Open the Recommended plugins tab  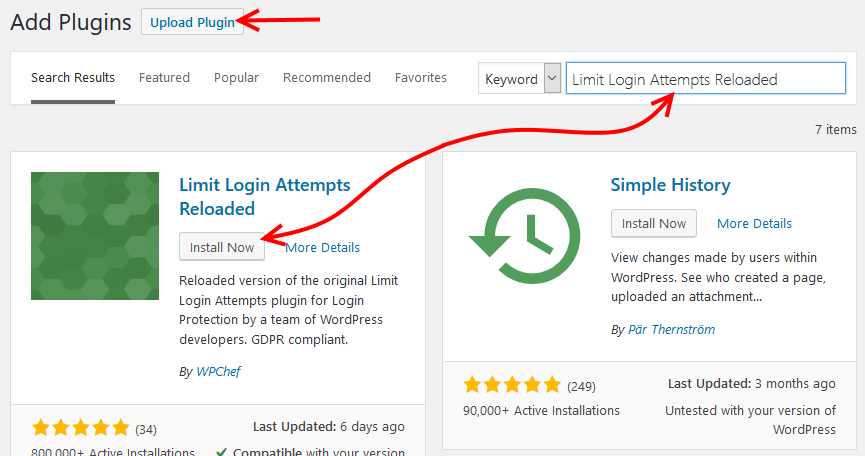[x=327, y=78]
